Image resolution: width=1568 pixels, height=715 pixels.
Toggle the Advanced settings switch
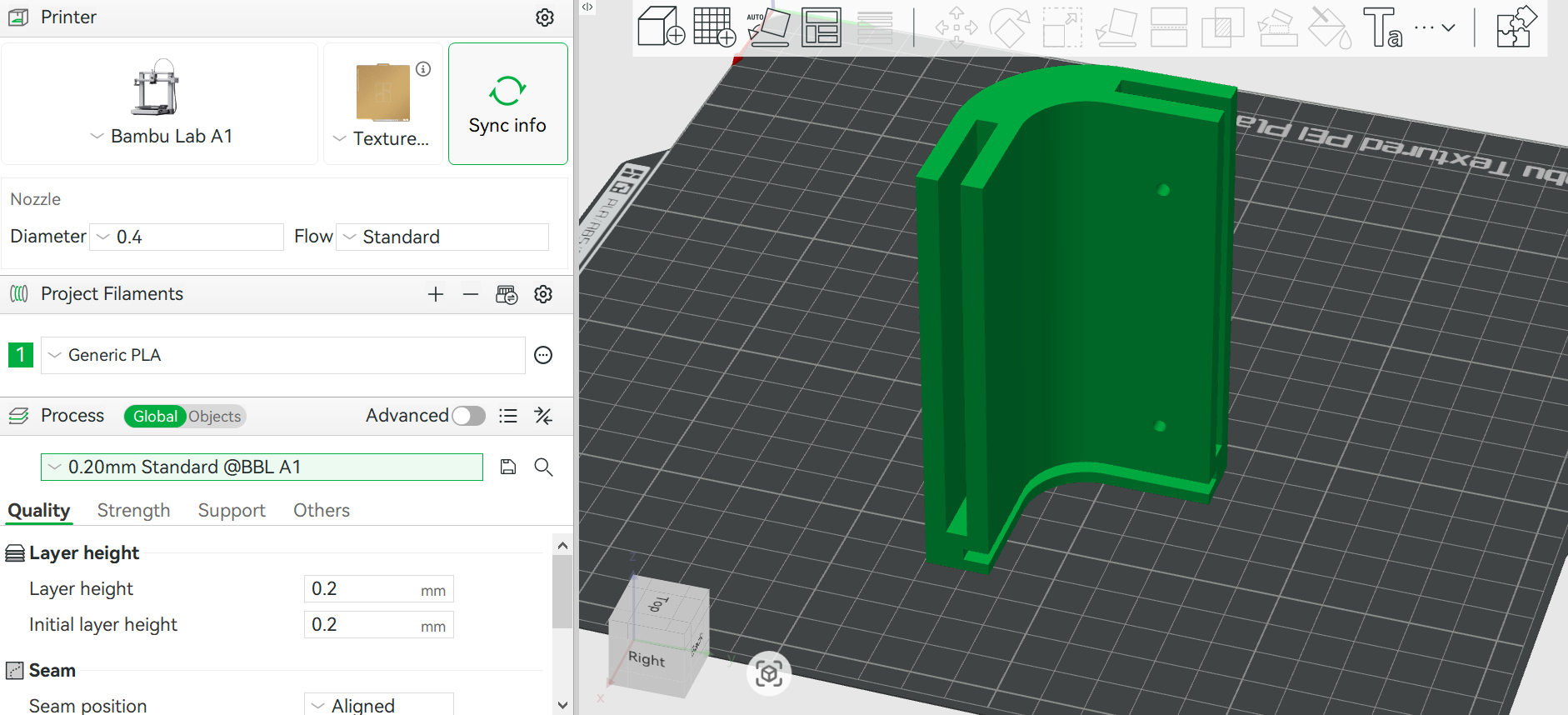tap(468, 416)
